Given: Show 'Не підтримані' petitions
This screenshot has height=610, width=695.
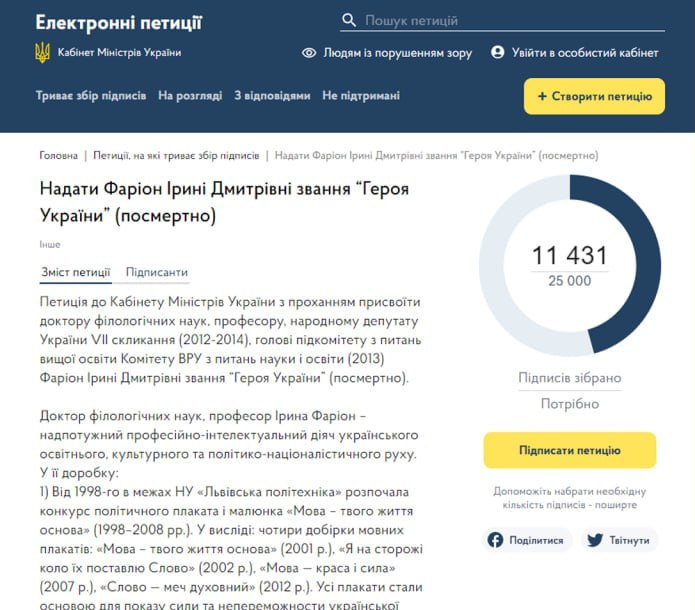Looking at the screenshot, I should [360, 96].
